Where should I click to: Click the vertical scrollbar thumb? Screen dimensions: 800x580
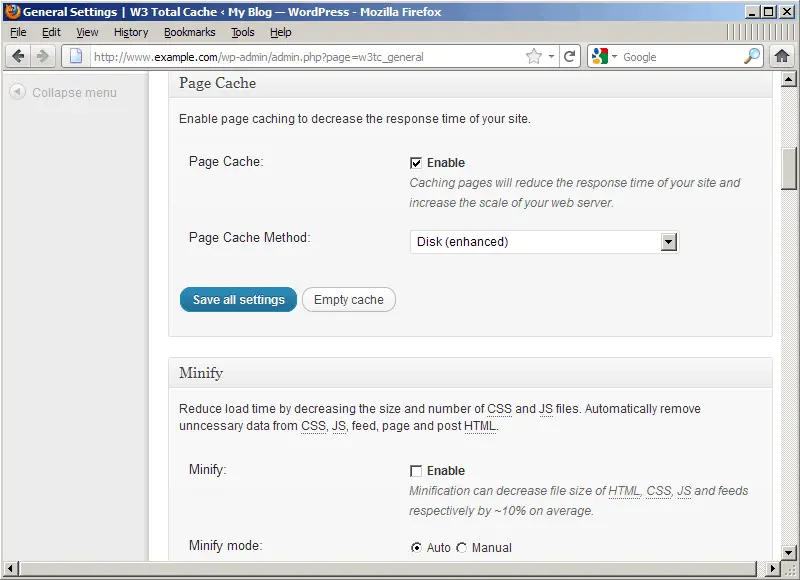tap(789, 168)
